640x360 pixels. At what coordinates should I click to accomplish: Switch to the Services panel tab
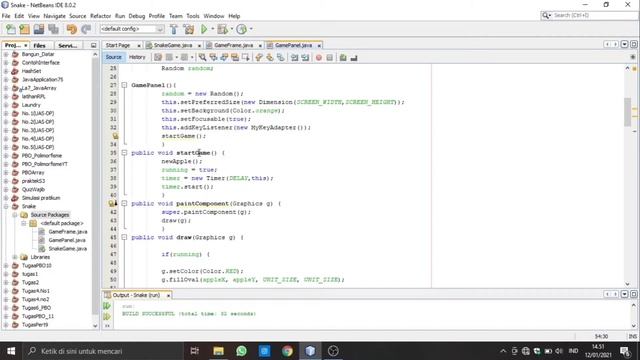[x=68, y=45]
